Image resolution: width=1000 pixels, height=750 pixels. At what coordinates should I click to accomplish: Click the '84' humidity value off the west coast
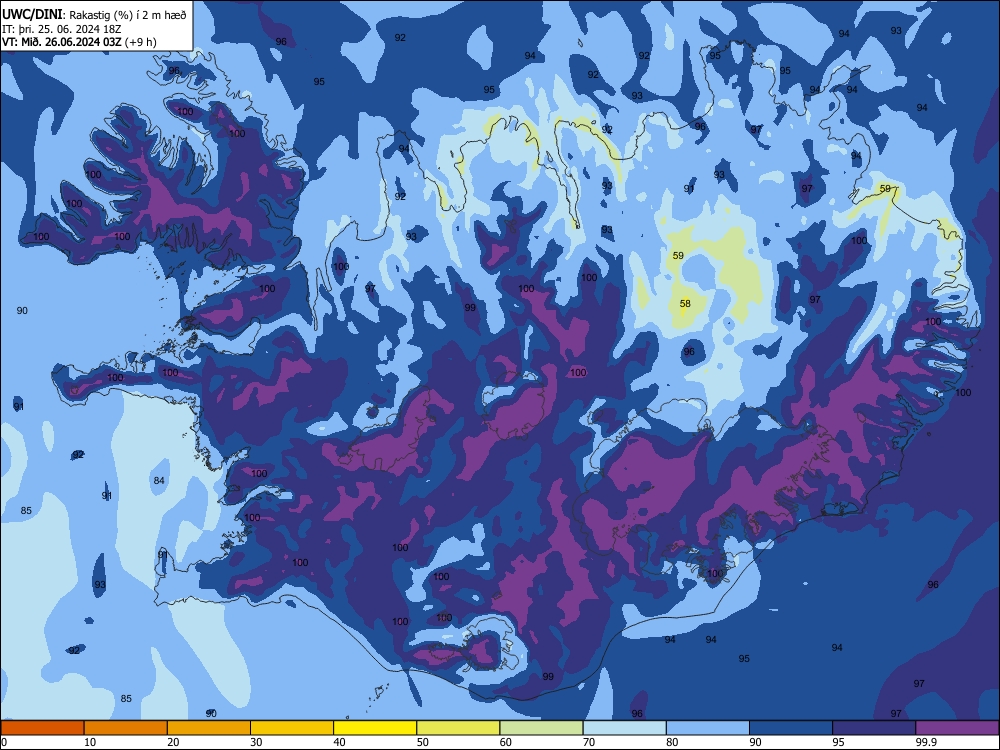159,480
